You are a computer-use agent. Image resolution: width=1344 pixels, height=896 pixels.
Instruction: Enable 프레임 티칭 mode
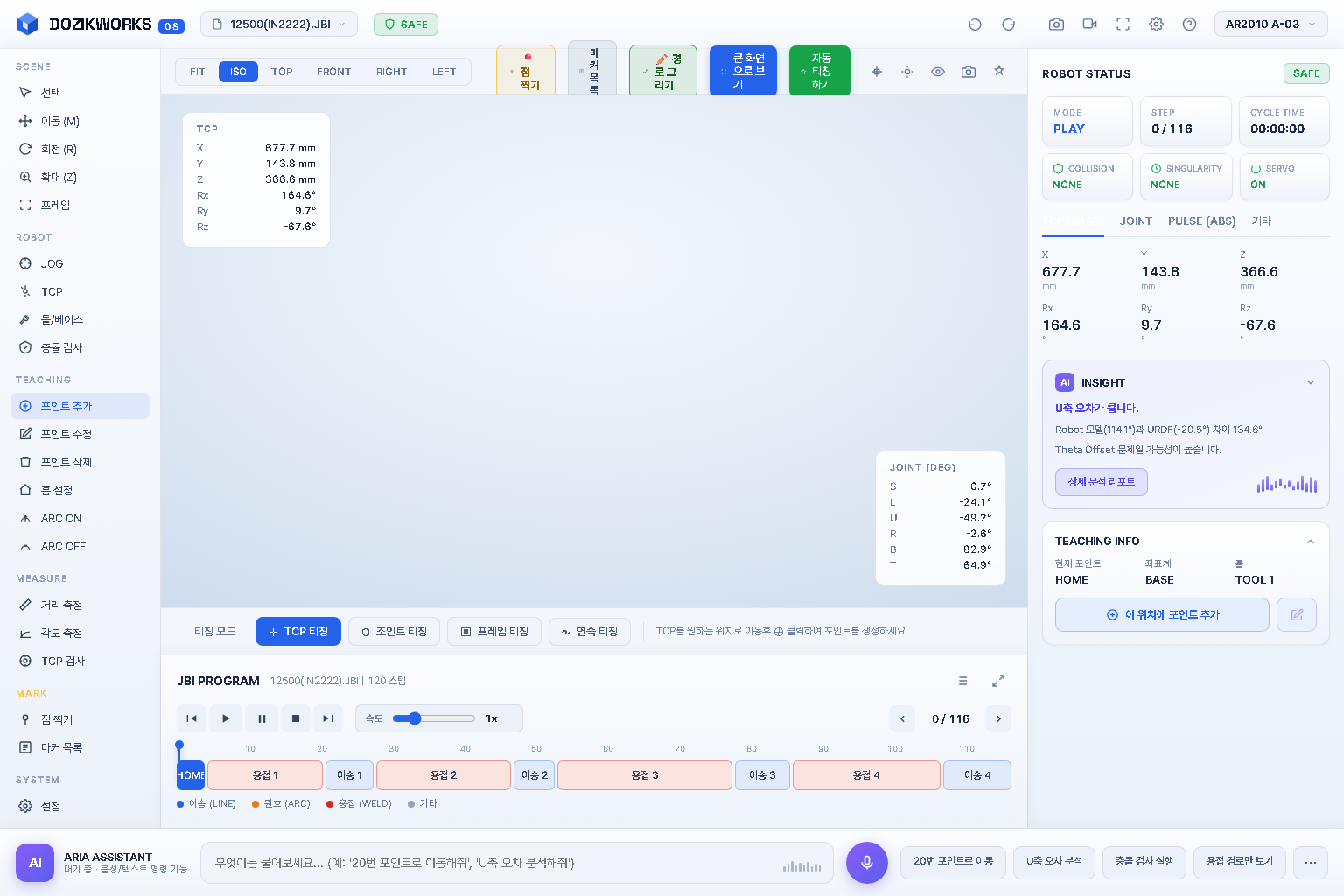[494, 631]
